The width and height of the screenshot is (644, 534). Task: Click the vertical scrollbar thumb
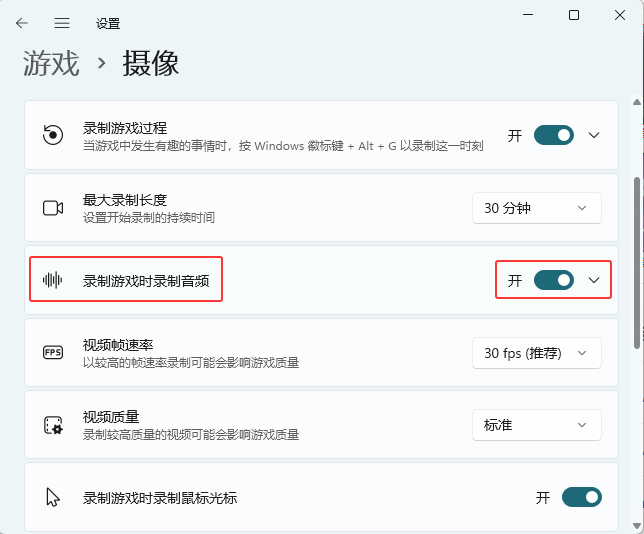click(x=637, y=262)
